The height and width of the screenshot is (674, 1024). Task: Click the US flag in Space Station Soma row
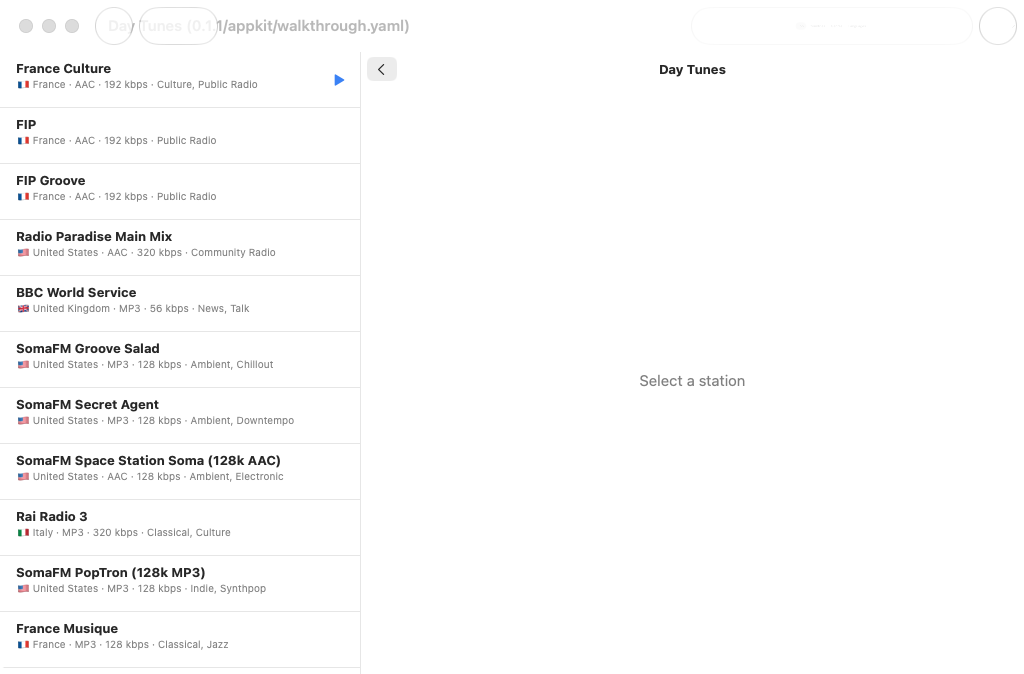pos(23,477)
